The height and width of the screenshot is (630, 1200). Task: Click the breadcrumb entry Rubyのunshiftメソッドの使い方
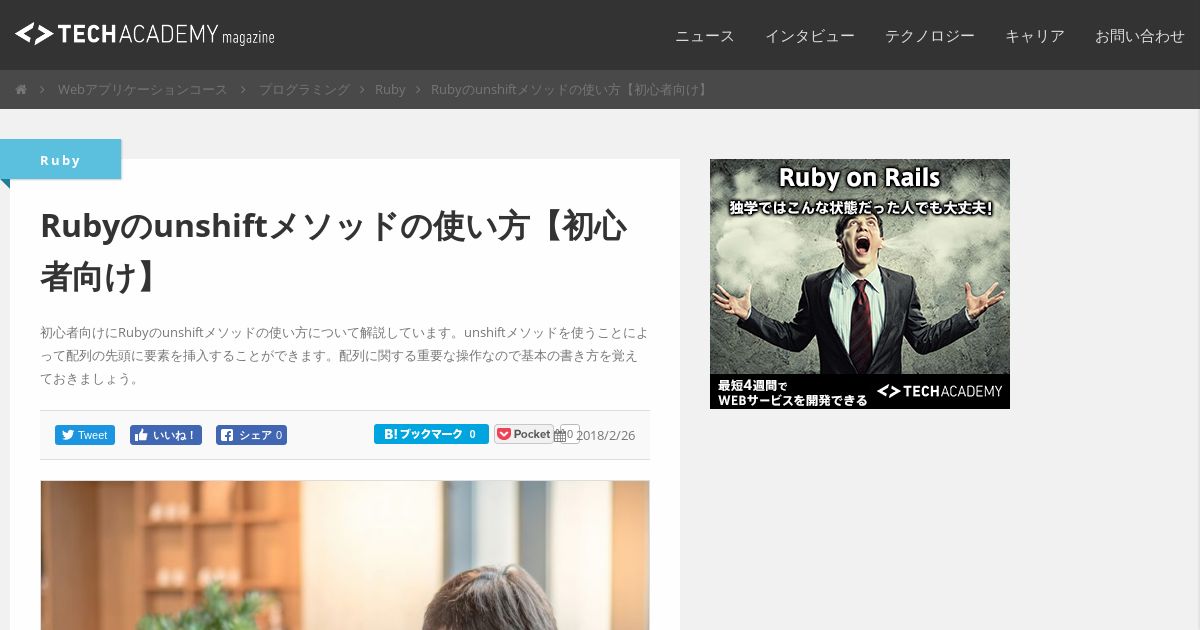coord(571,90)
